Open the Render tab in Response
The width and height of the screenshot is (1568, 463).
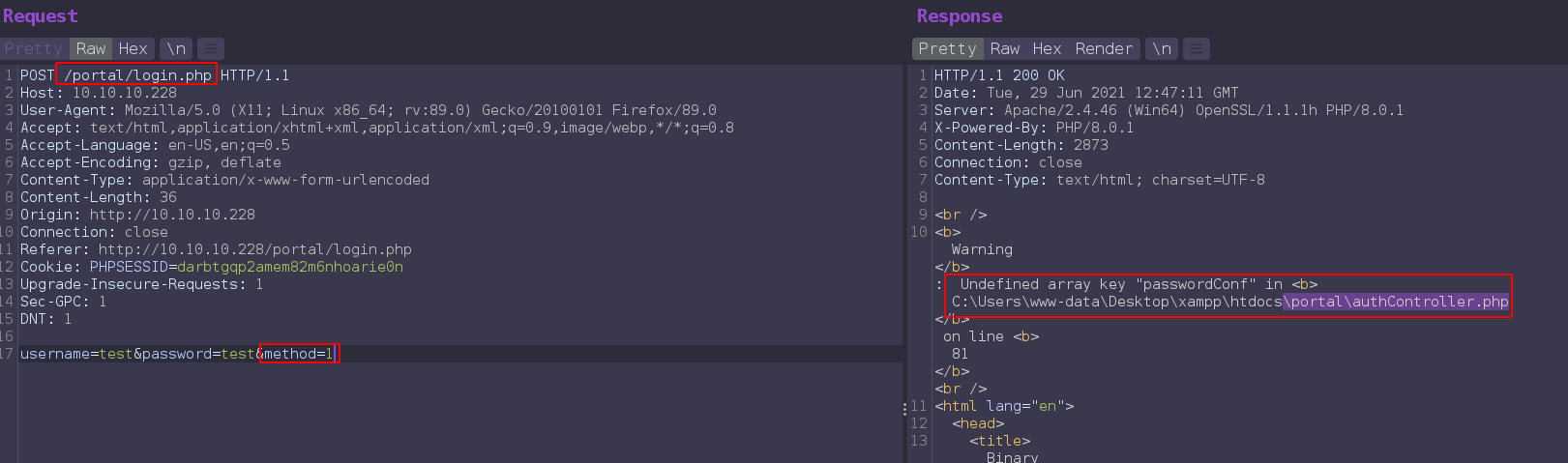pyautogui.click(x=1104, y=48)
